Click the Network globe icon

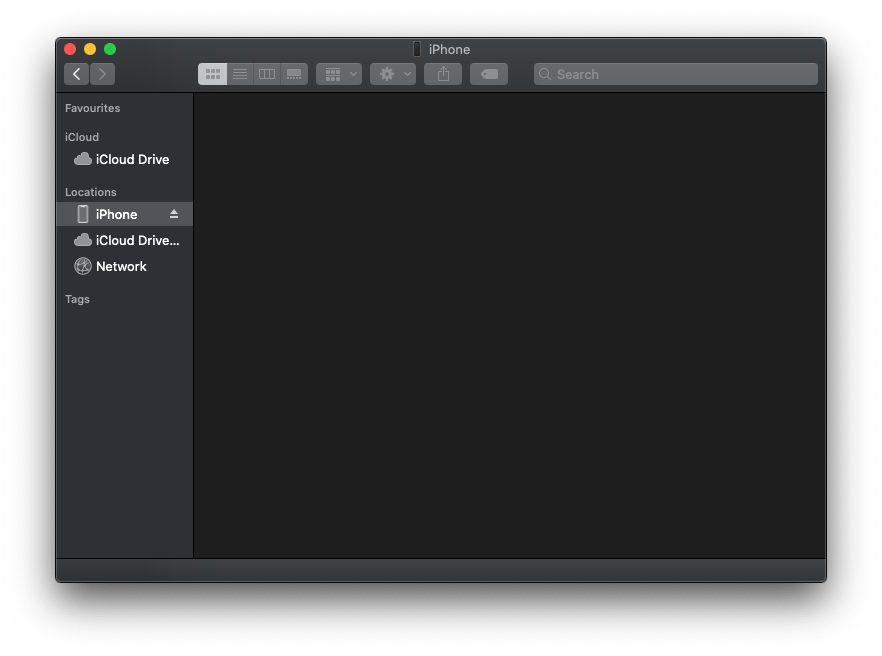tap(83, 266)
